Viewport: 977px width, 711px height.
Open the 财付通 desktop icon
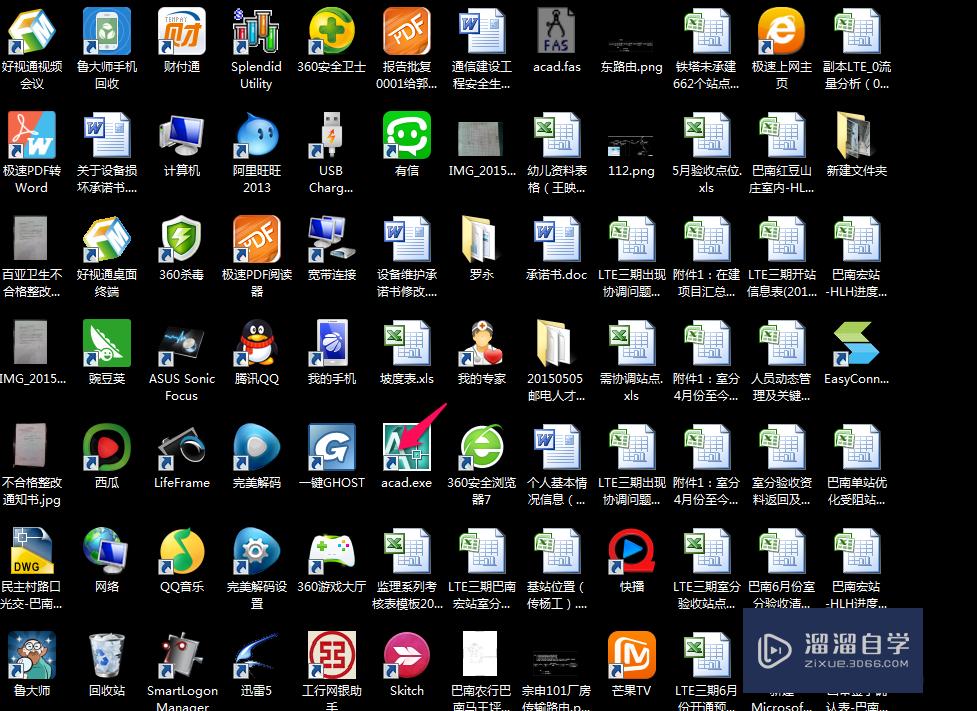tap(181, 31)
